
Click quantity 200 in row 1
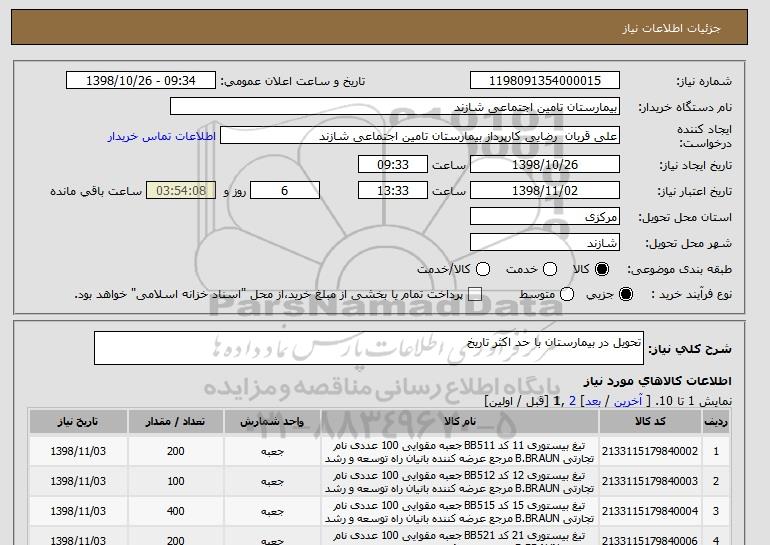pos(175,451)
